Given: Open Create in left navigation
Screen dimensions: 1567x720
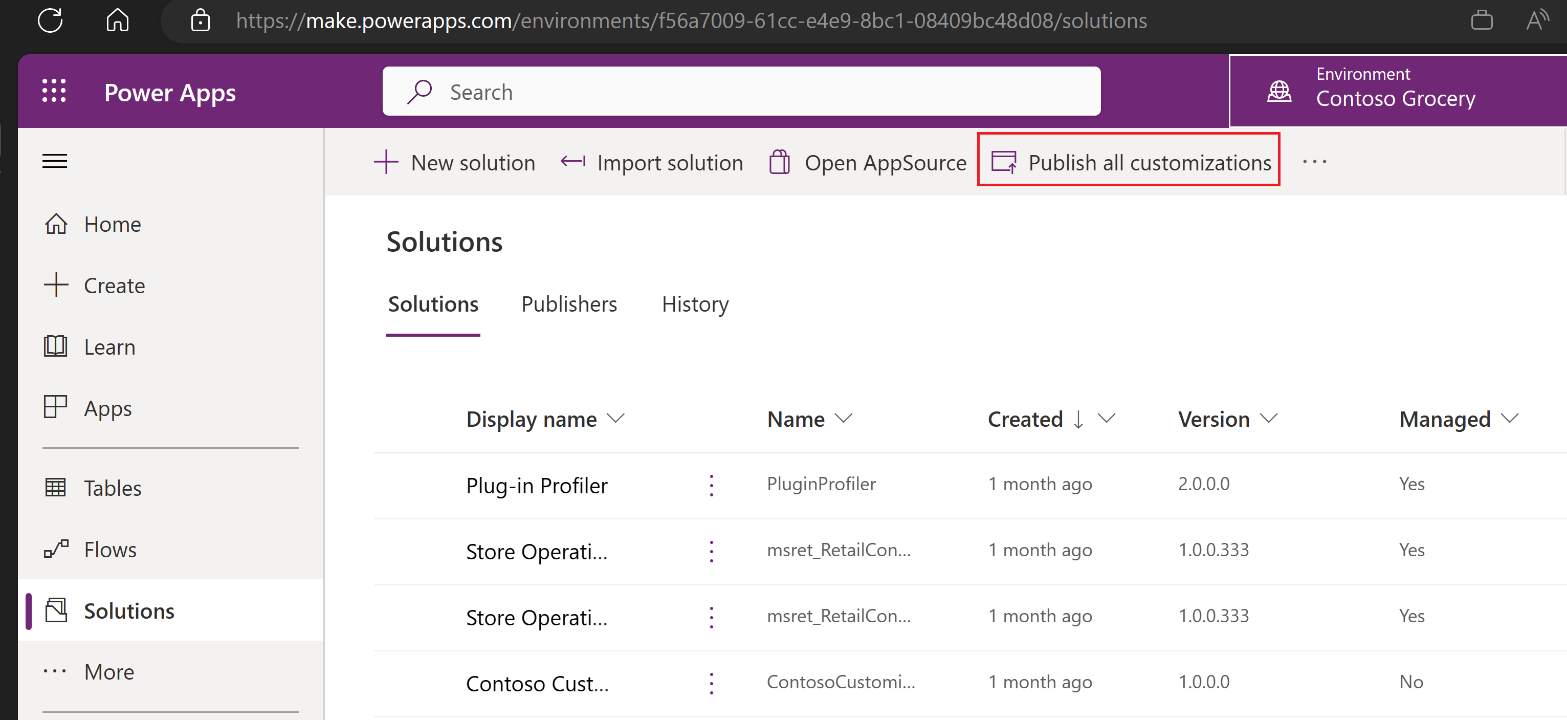Looking at the screenshot, I should pyautogui.click(x=170, y=285).
